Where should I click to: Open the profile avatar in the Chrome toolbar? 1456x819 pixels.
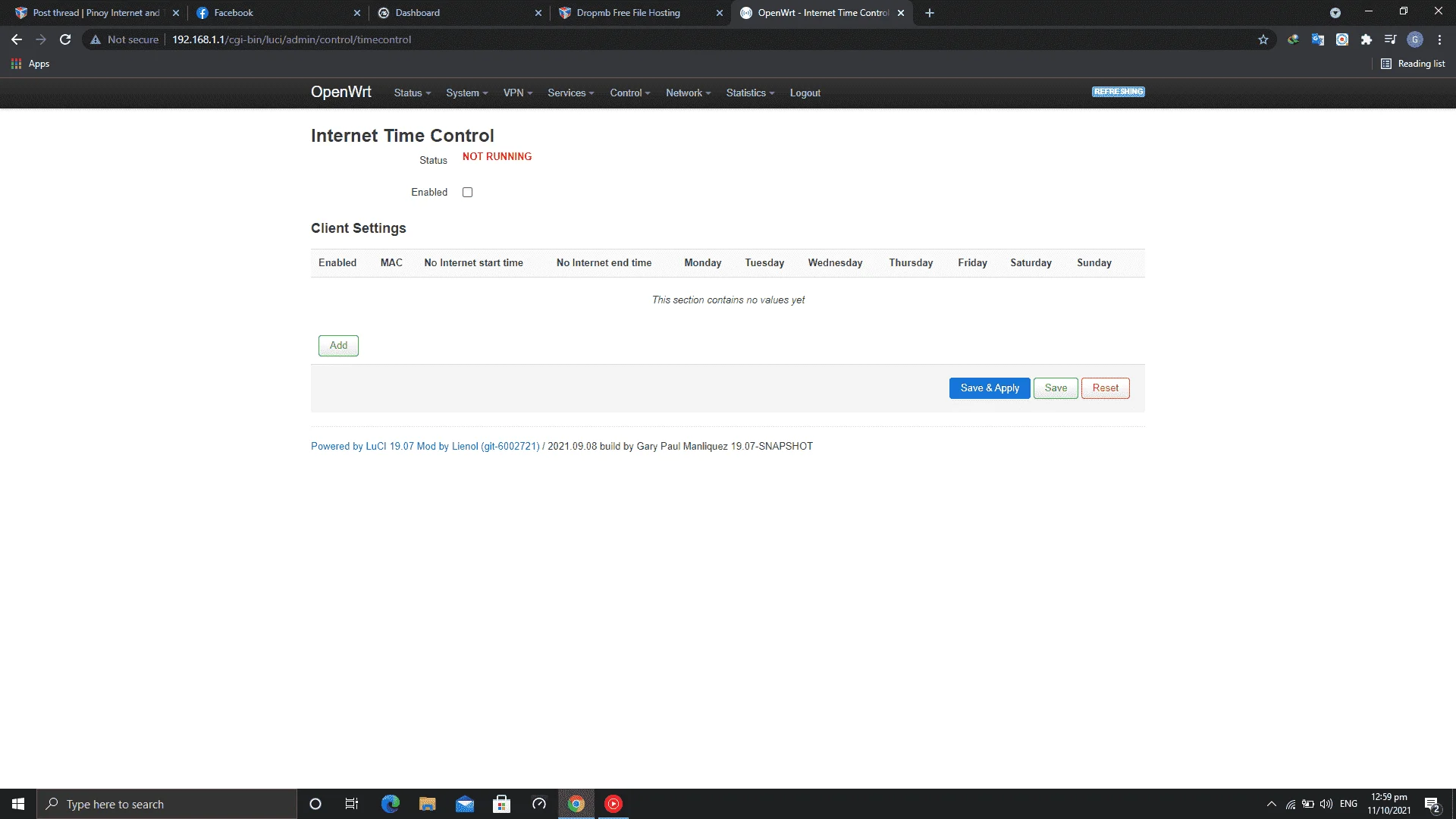tap(1415, 39)
